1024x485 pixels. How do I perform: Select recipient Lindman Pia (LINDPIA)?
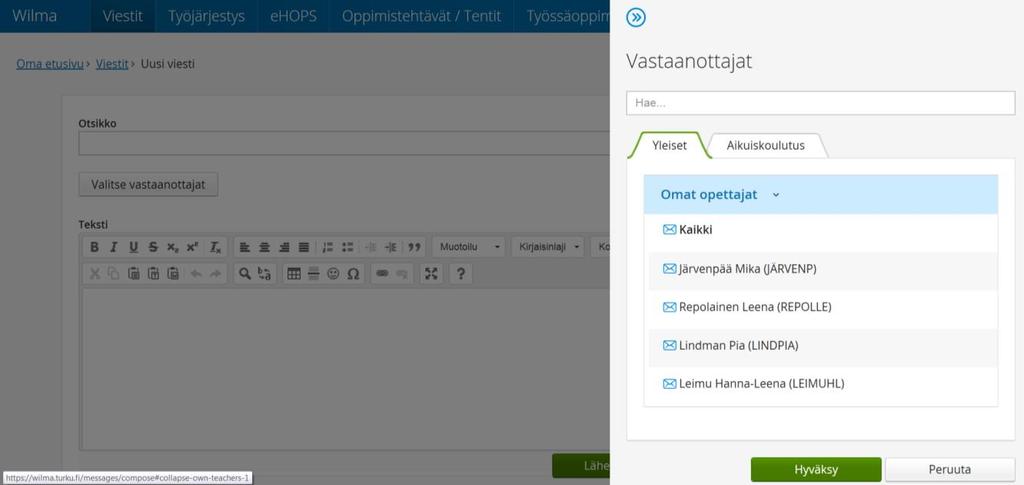click(x=739, y=345)
